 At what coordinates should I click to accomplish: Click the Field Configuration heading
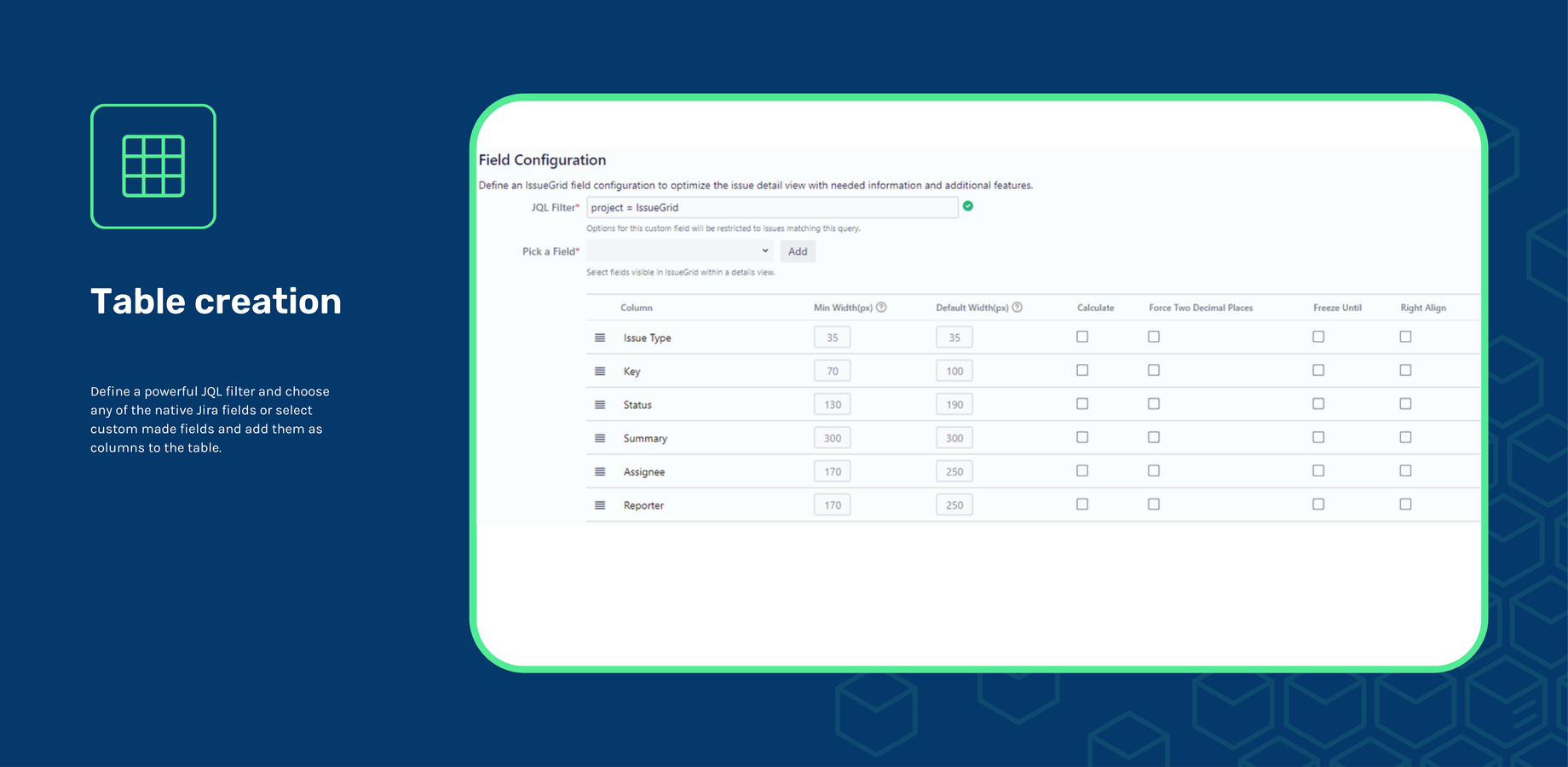(542, 160)
